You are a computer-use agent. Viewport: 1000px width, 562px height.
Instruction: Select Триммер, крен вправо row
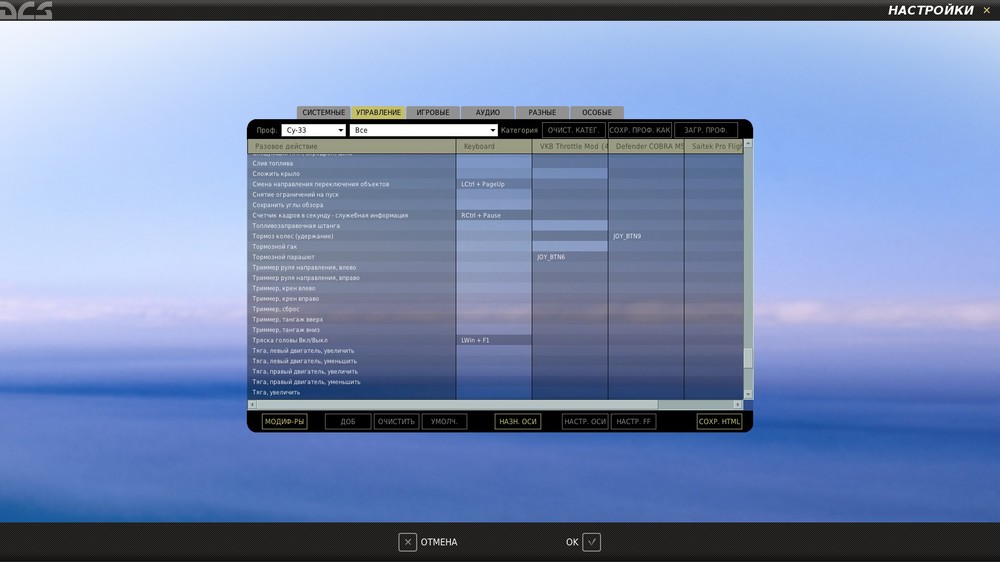352,299
